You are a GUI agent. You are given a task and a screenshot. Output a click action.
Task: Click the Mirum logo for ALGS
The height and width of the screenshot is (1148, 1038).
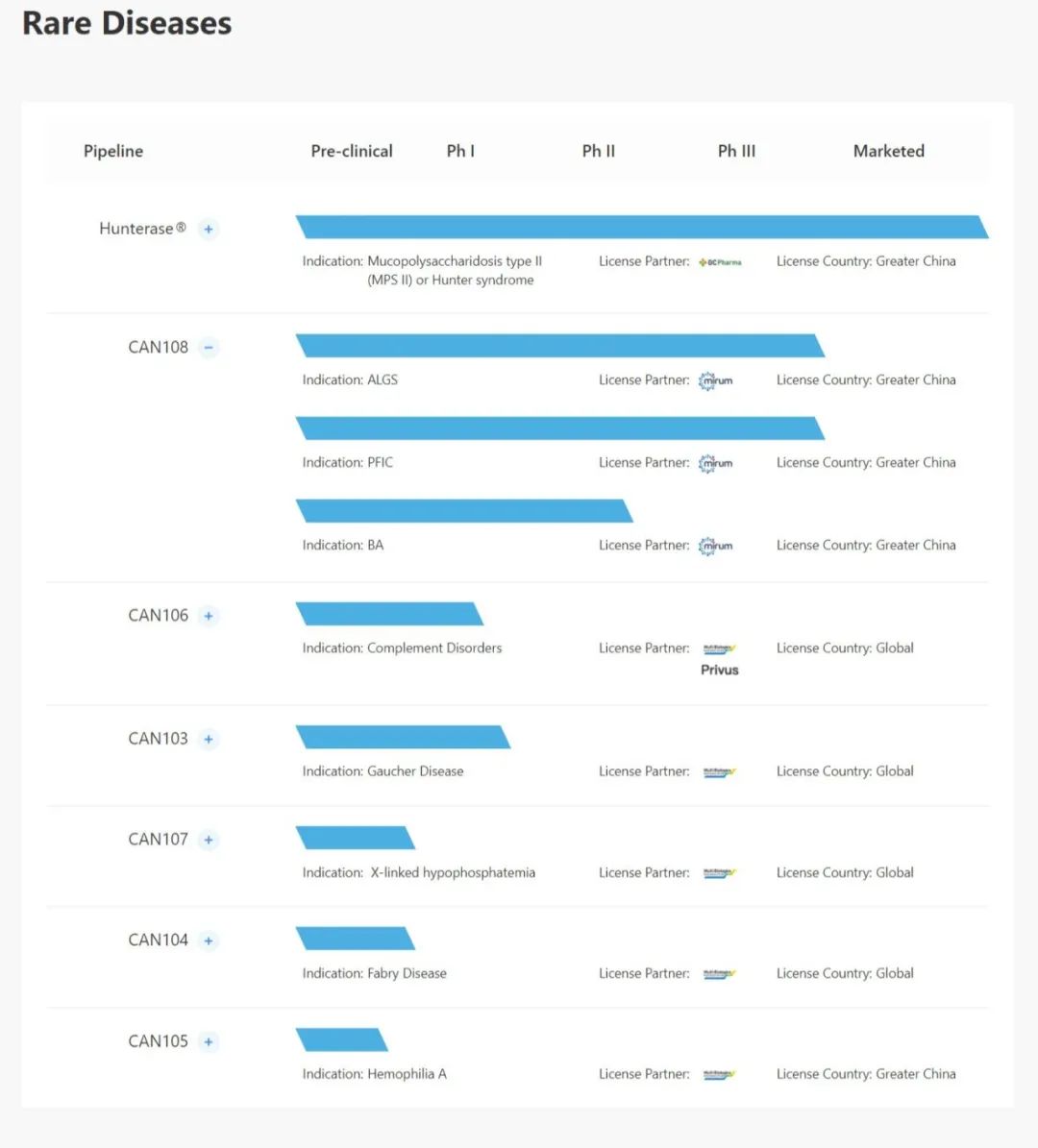pos(716,380)
